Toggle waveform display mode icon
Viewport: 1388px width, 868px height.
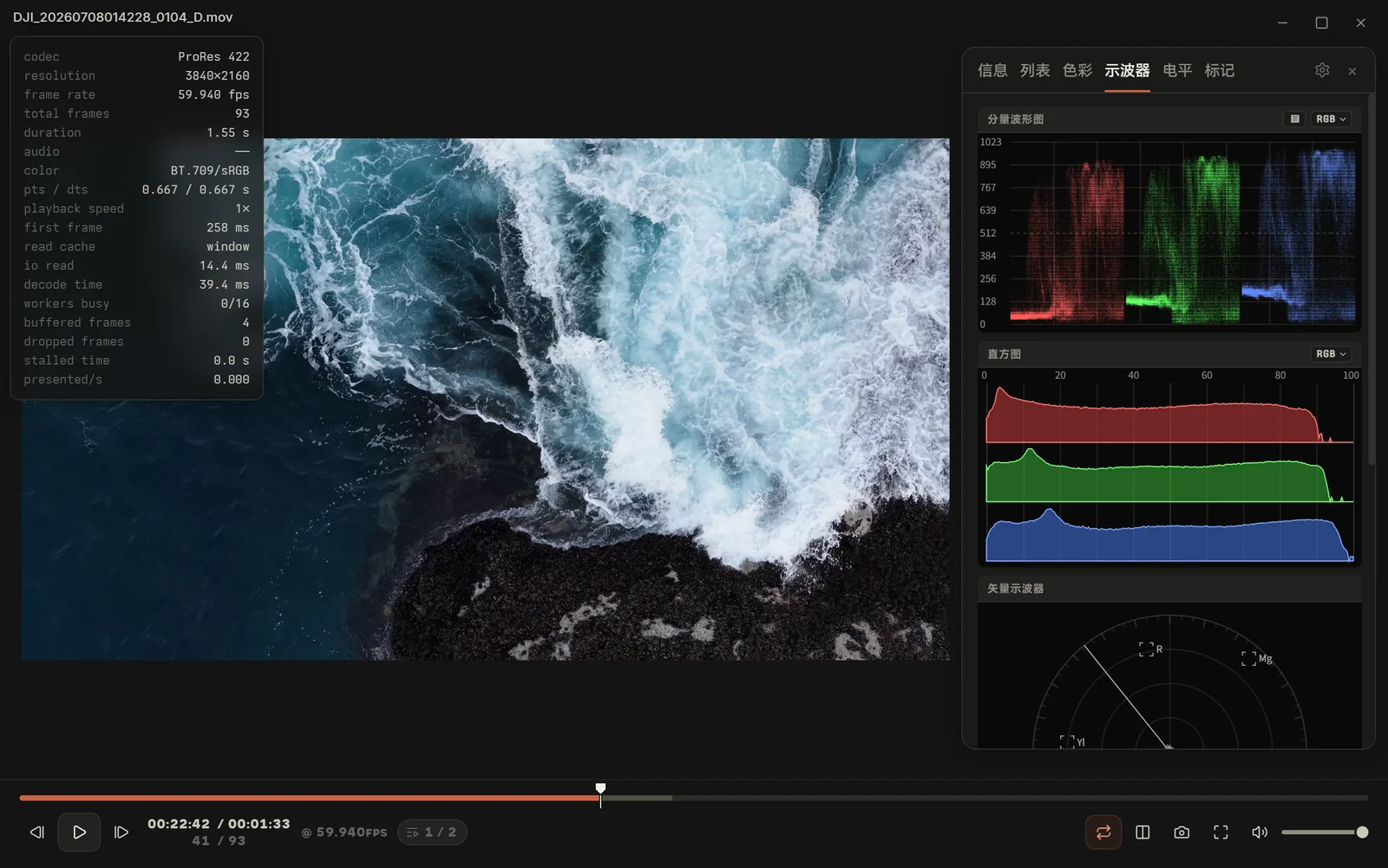coord(1294,119)
